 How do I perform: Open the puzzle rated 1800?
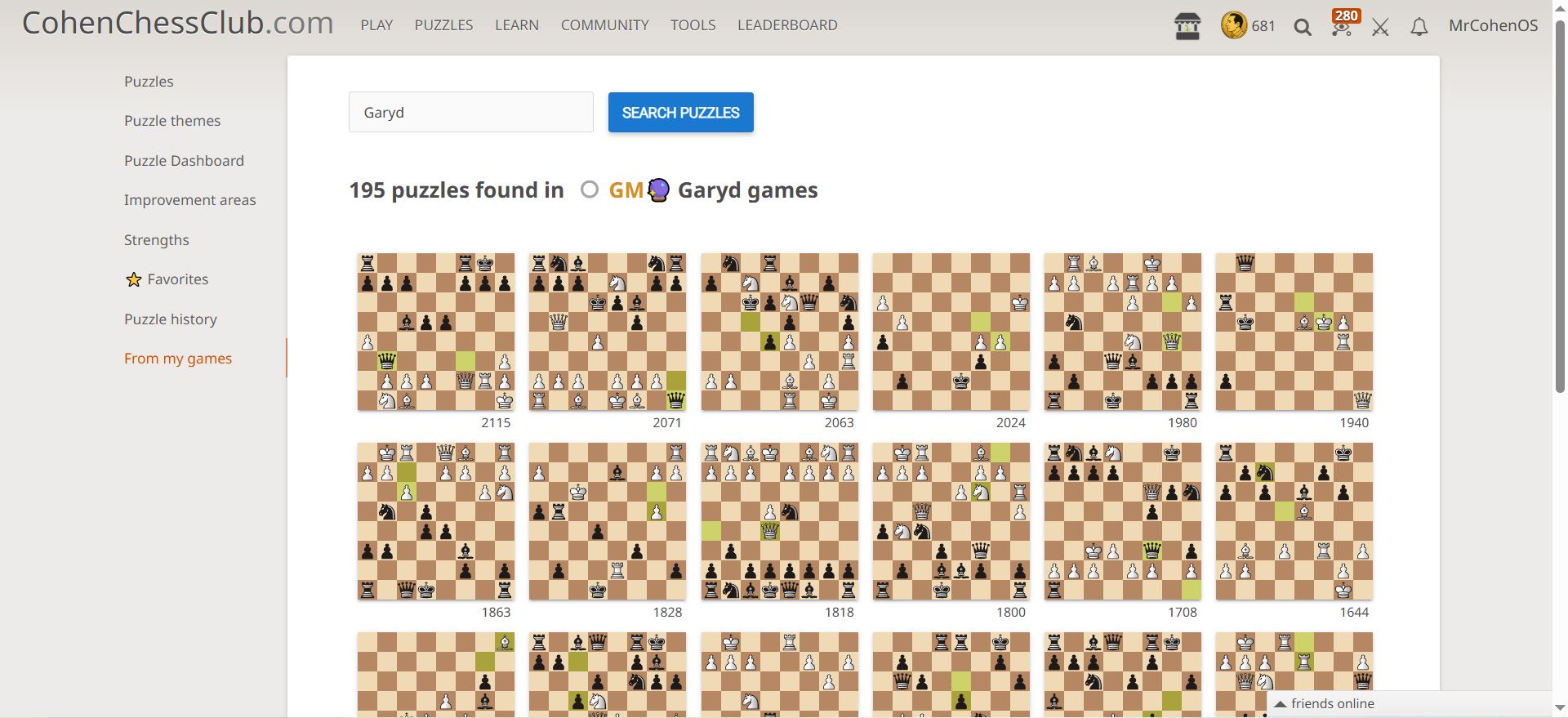click(x=951, y=521)
